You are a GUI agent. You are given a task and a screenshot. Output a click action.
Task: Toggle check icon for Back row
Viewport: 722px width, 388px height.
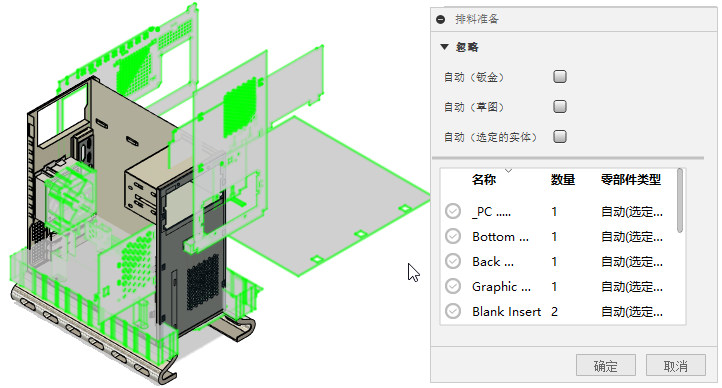[x=453, y=261]
